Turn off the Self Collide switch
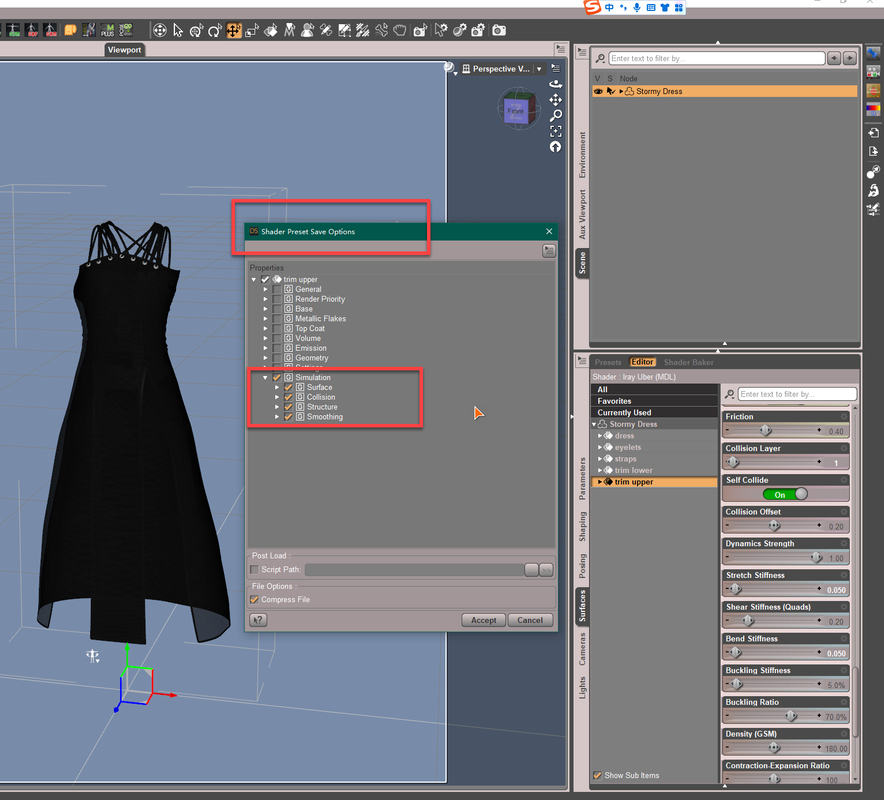The image size is (884, 800). tap(785, 494)
